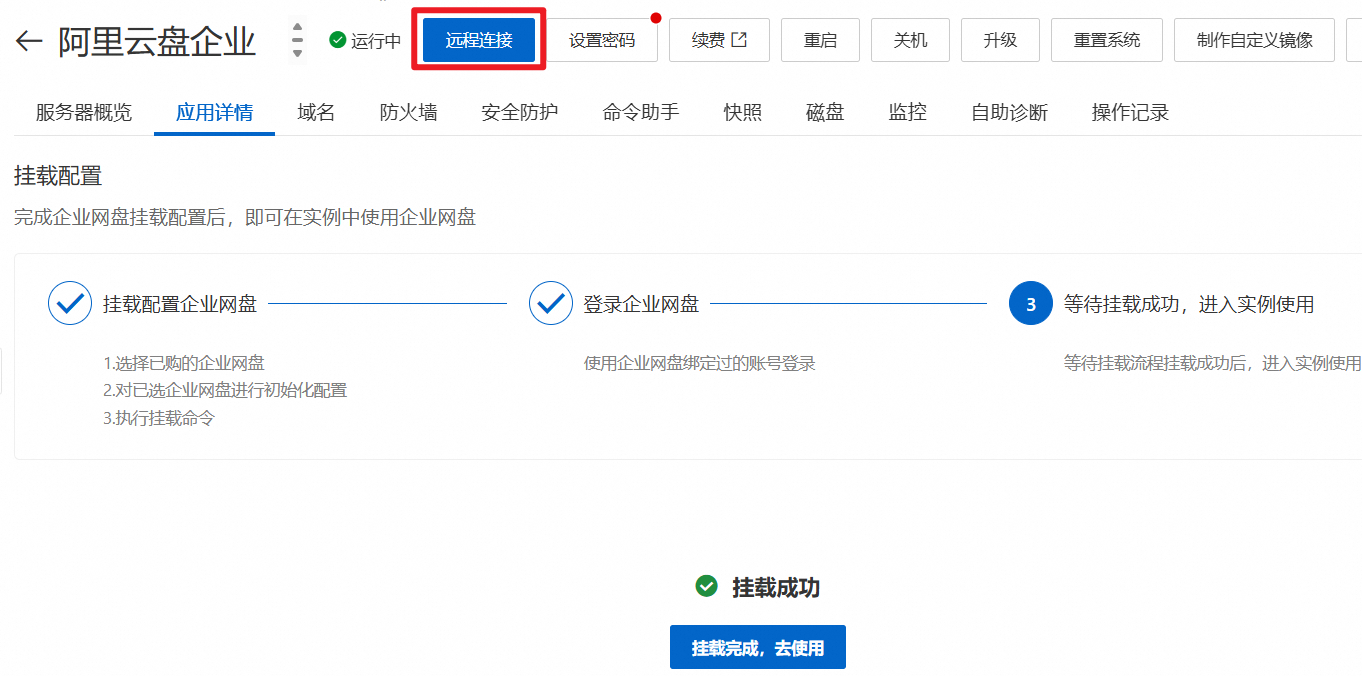Open the 域名 tab
The height and width of the screenshot is (676, 1362).
[x=316, y=113]
